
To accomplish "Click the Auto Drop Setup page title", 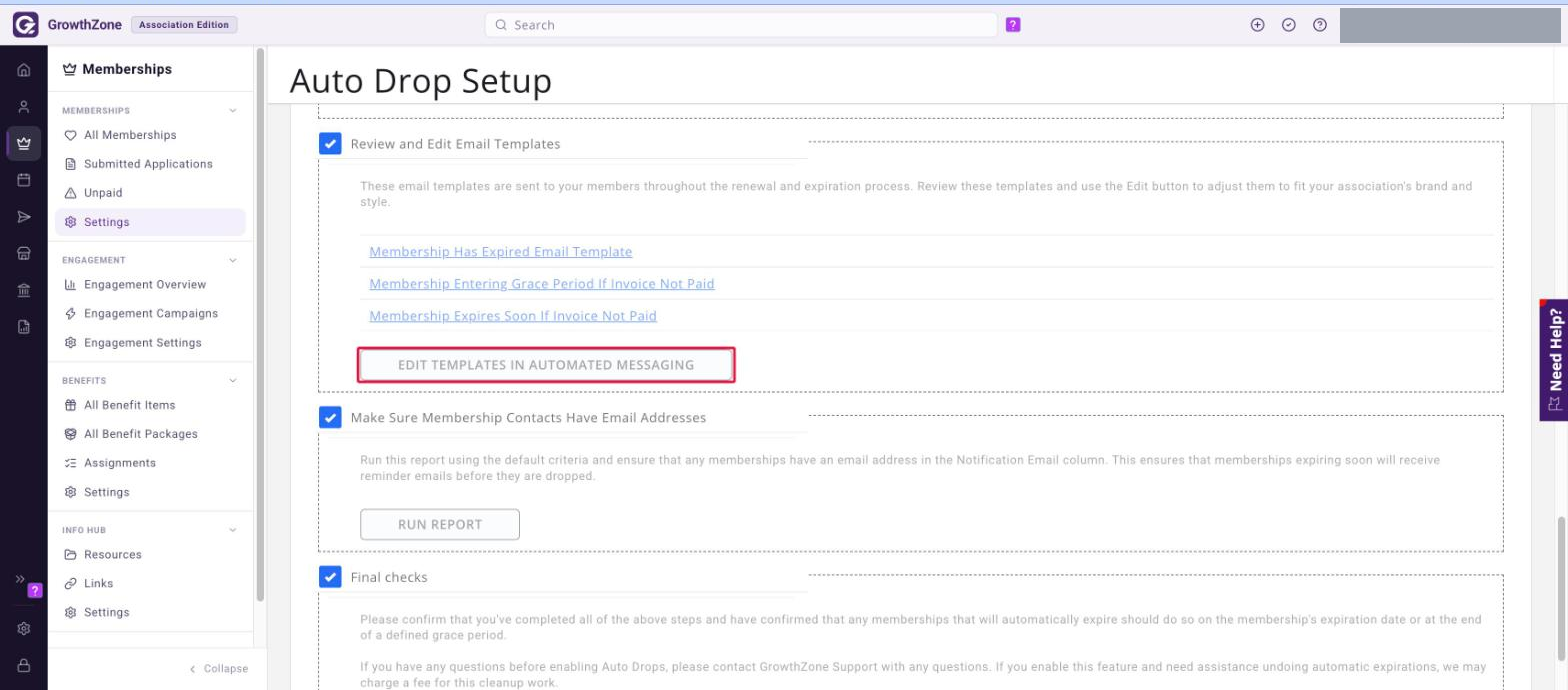I will 420,81.
